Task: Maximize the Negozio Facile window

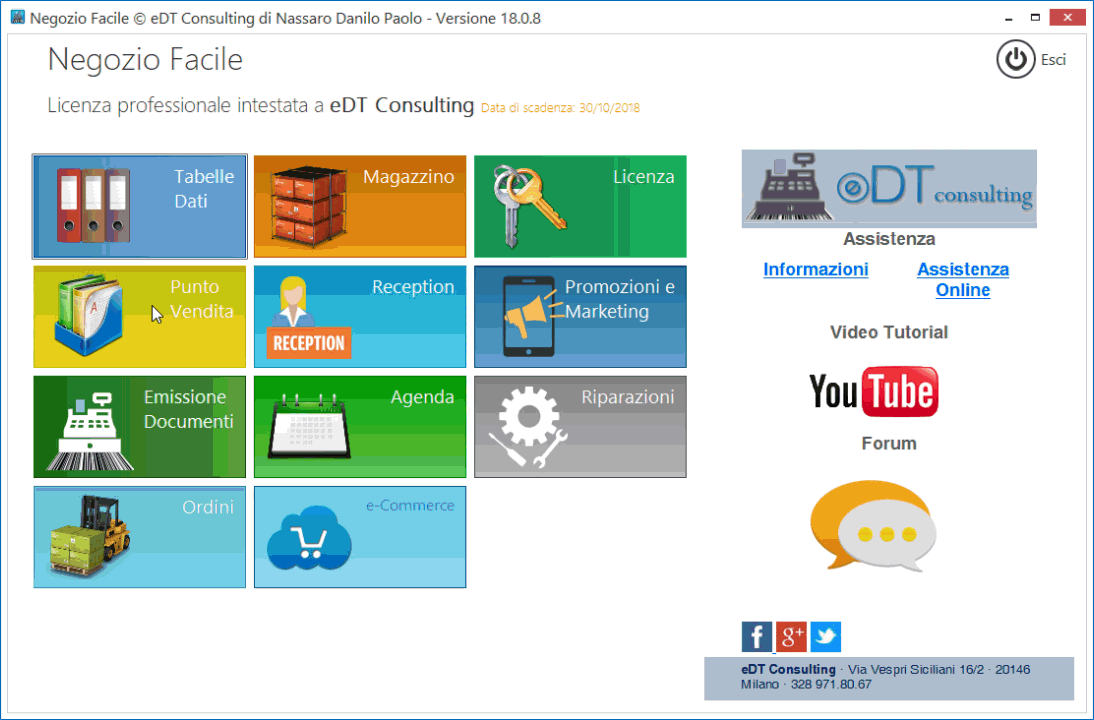Action: coord(1035,18)
